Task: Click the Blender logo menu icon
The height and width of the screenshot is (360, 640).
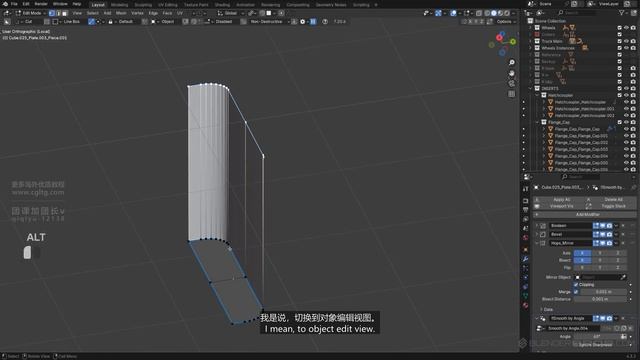Action: click(5, 4)
